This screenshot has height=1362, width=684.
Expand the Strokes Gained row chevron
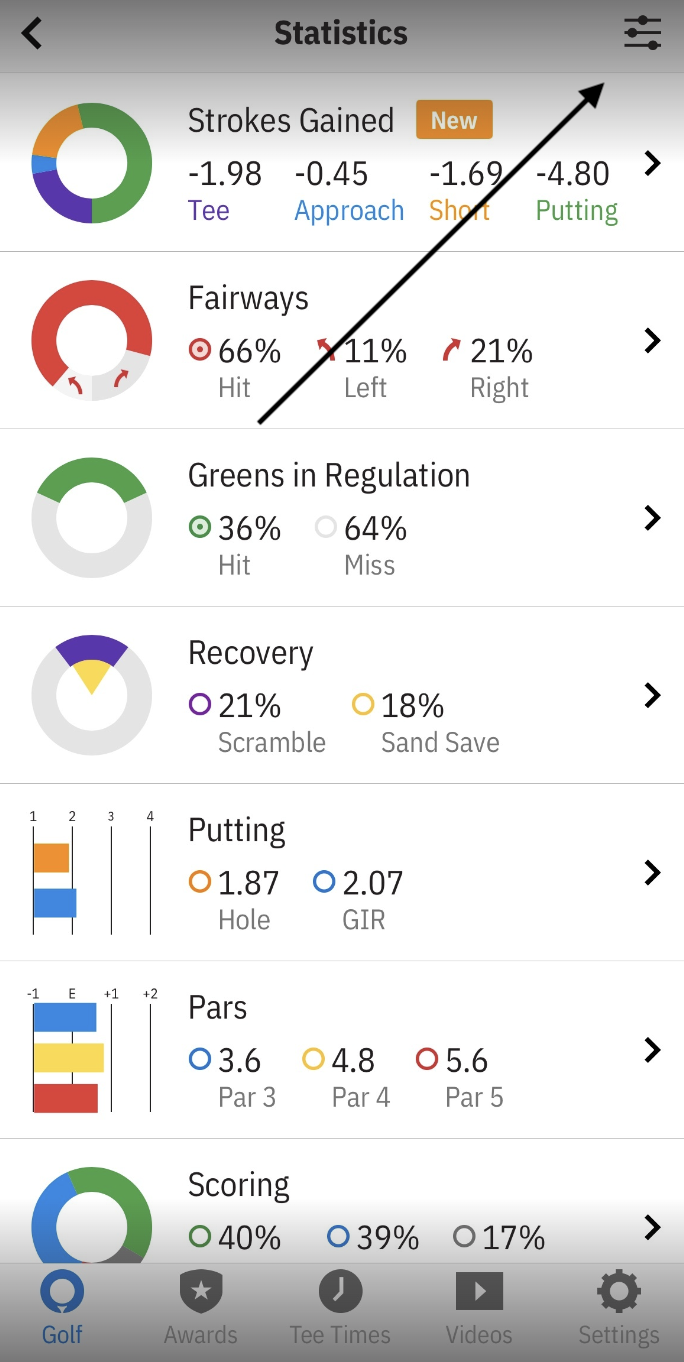pos(653,163)
